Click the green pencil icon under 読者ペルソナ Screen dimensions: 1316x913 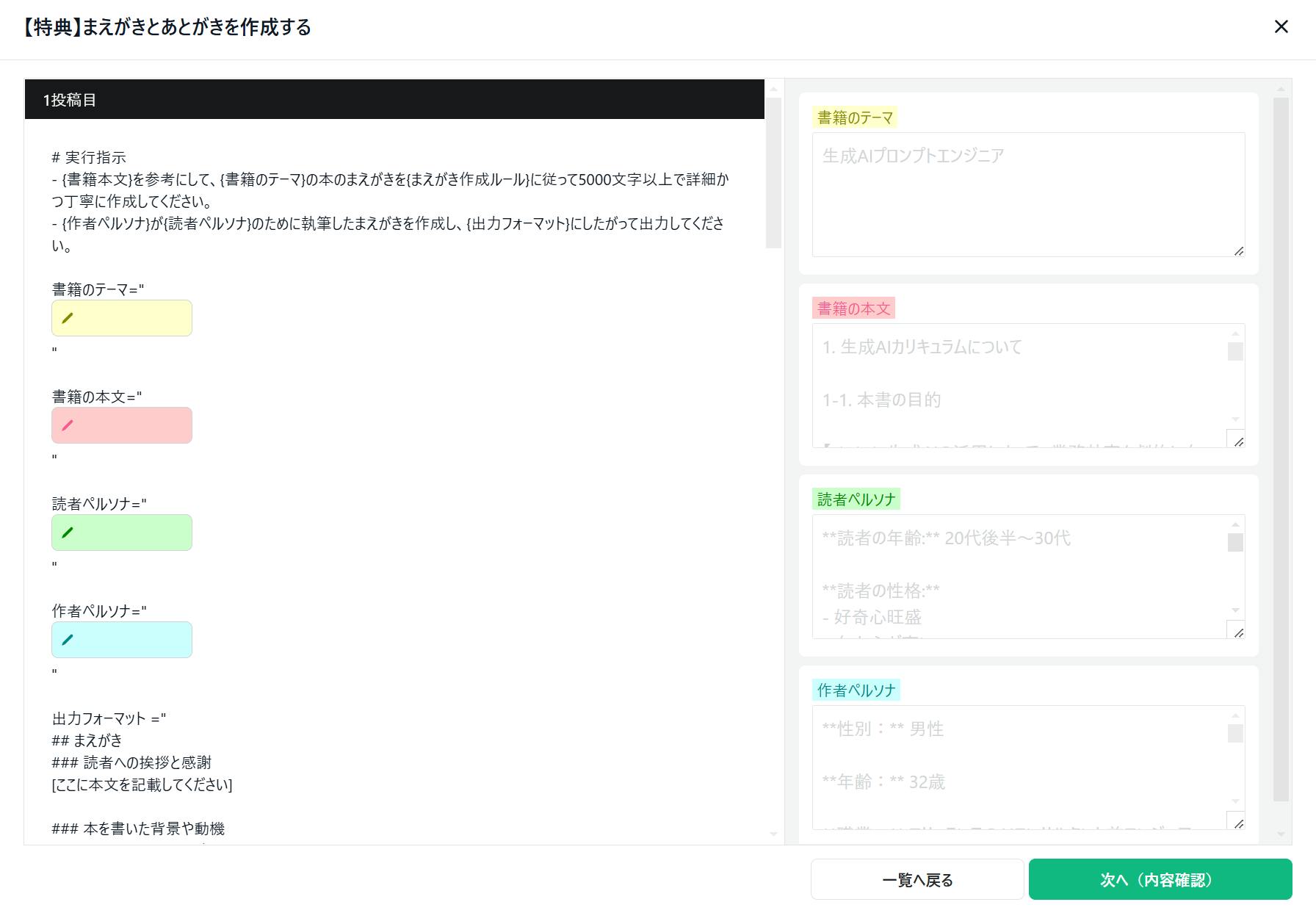click(68, 533)
